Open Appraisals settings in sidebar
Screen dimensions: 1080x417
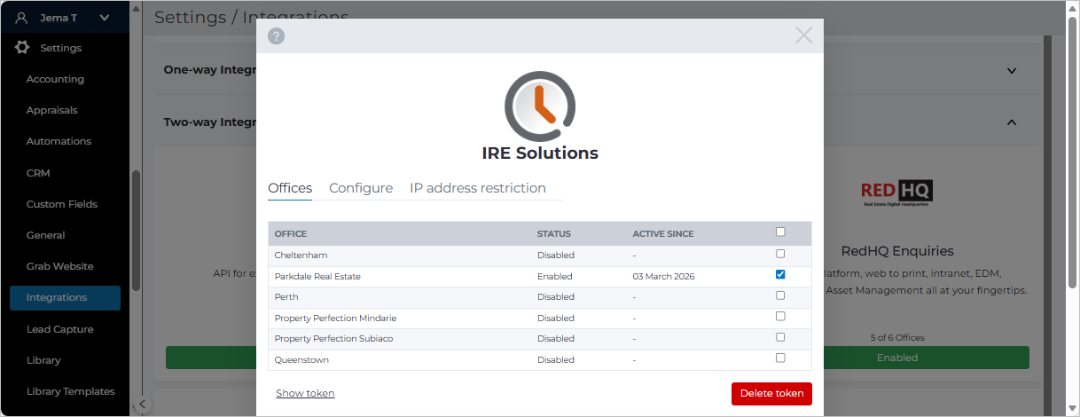(x=52, y=110)
